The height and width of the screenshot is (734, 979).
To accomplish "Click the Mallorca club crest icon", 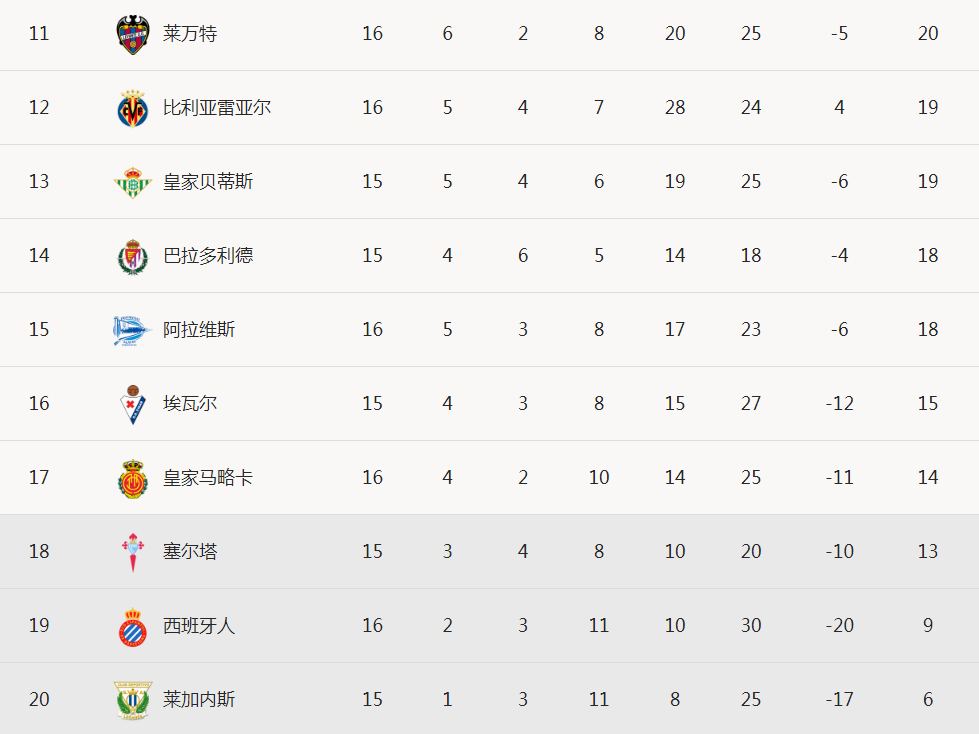I will coord(132,478).
